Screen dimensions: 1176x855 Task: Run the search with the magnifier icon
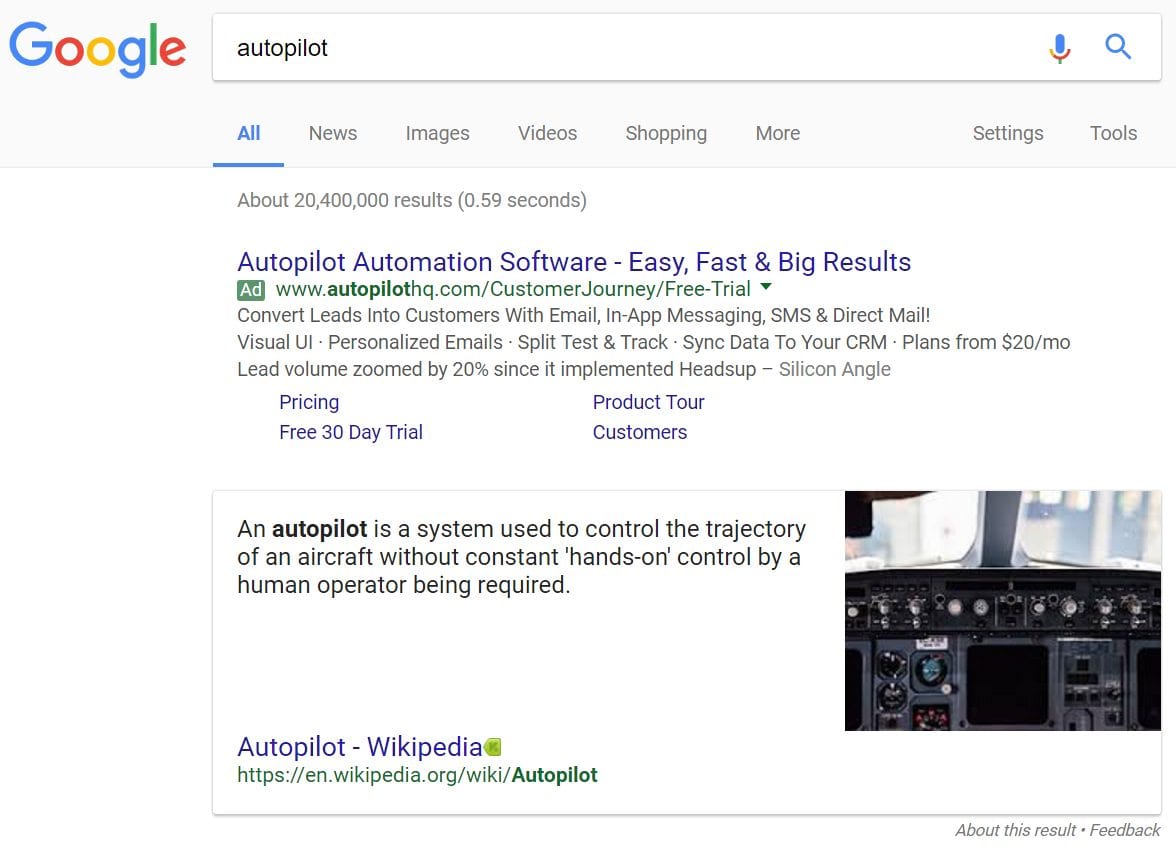[1118, 46]
